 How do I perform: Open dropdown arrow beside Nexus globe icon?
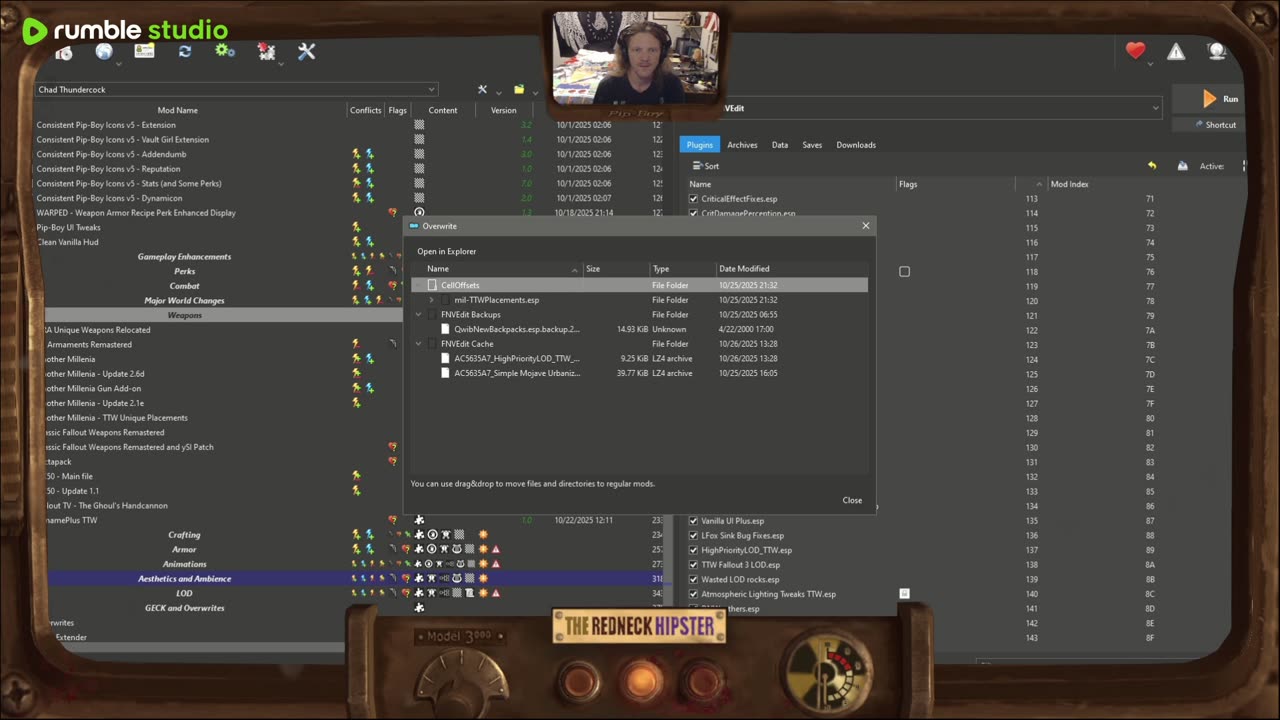[x=118, y=64]
